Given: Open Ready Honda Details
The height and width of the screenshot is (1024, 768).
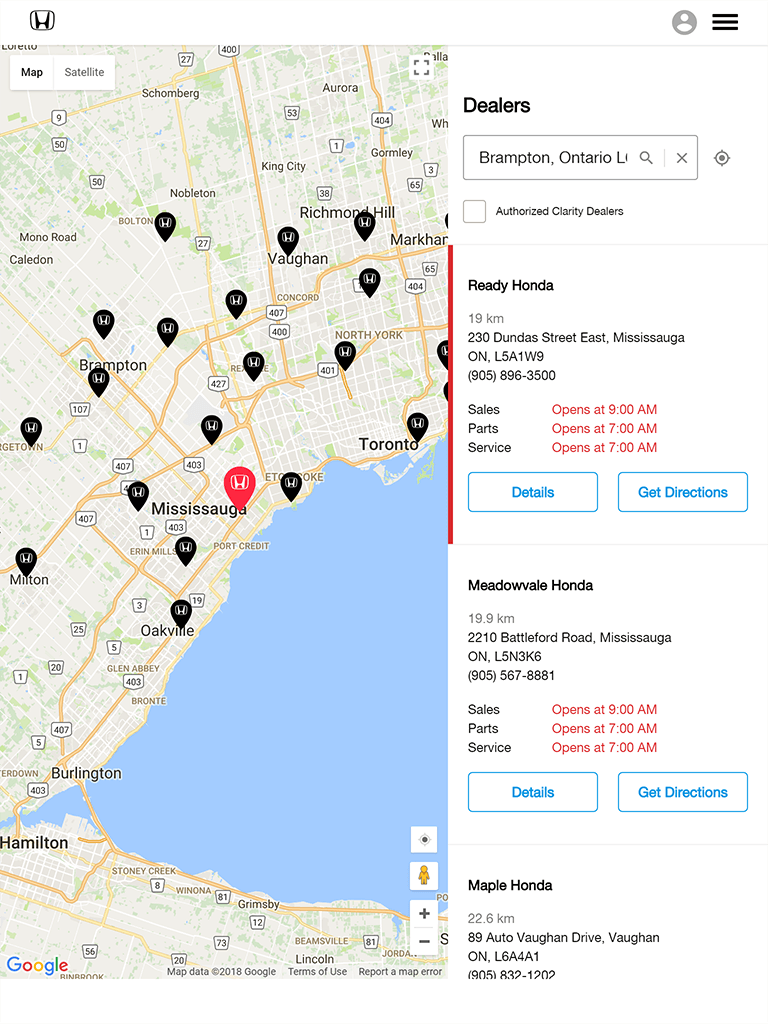Looking at the screenshot, I should 533,492.
